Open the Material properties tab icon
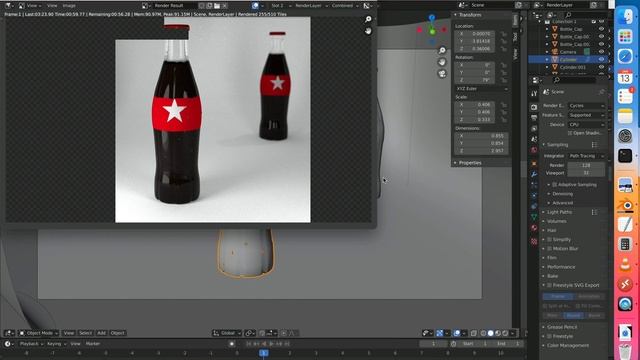 tap(534, 228)
